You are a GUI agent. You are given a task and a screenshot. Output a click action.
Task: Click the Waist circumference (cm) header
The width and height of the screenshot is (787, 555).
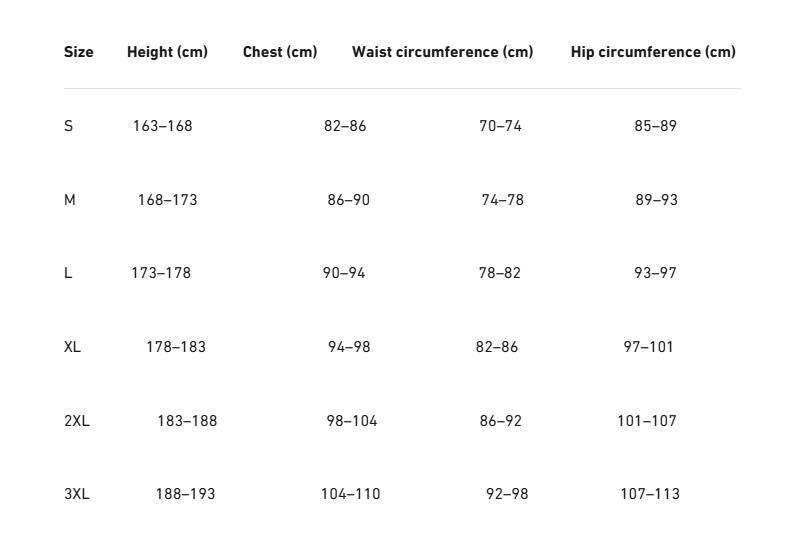coord(443,52)
